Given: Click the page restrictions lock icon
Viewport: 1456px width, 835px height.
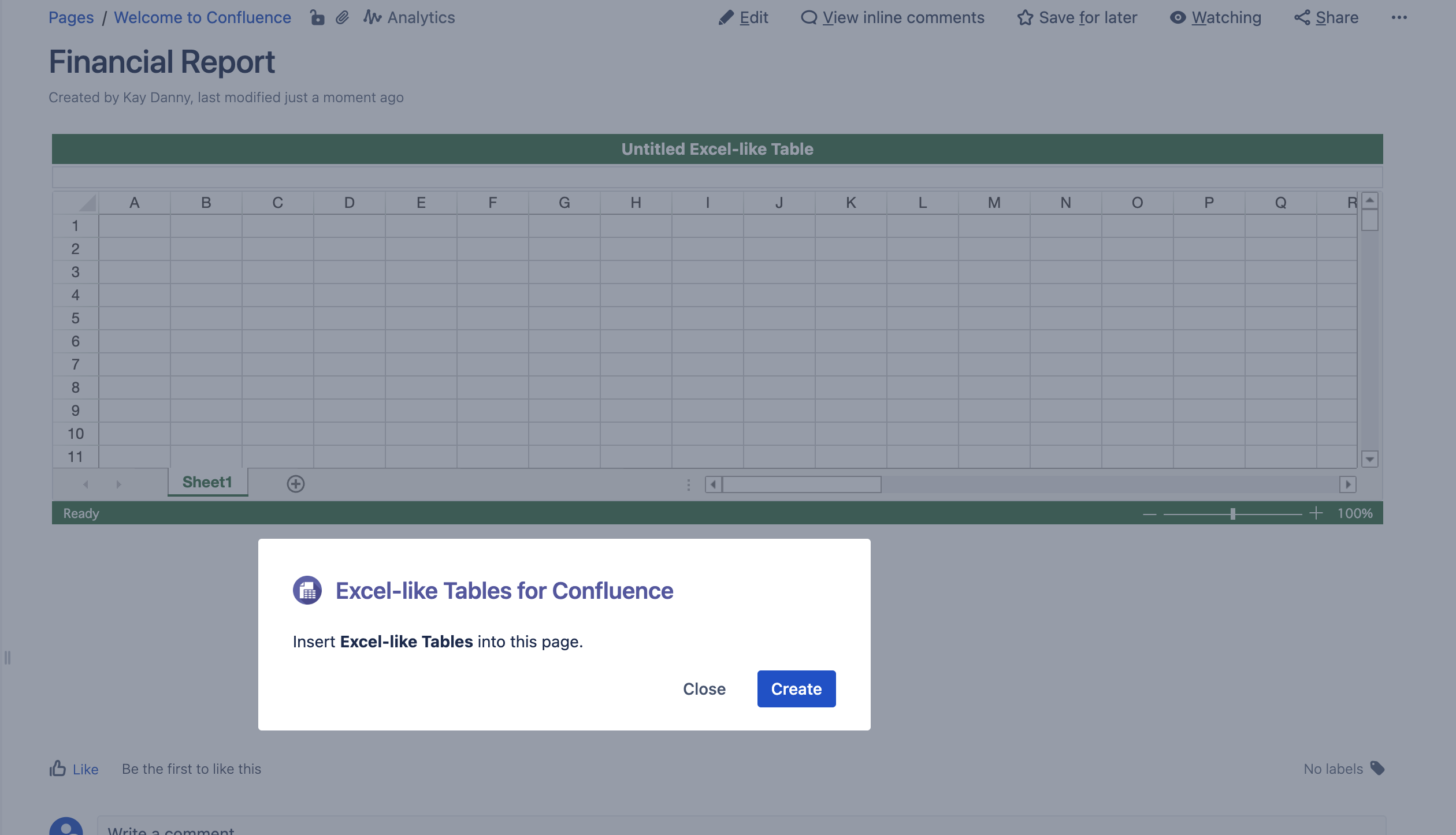Looking at the screenshot, I should click(317, 18).
